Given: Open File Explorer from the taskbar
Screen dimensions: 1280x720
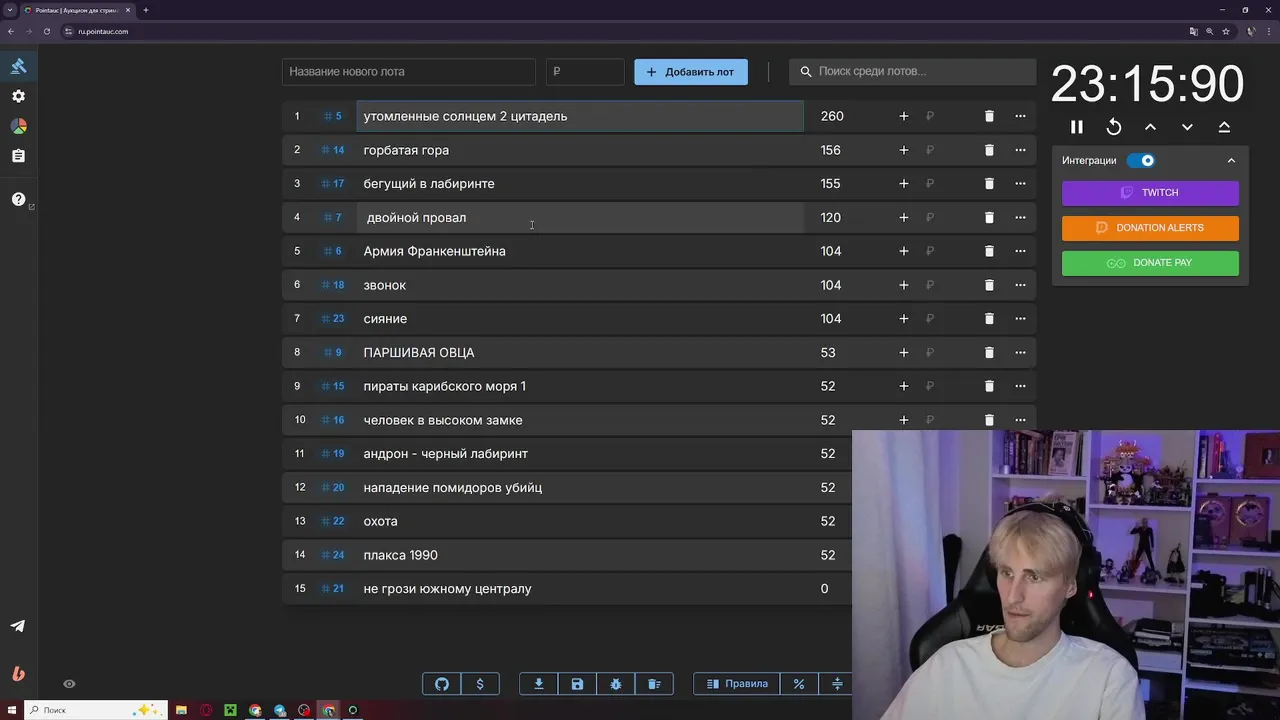Looking at the screenshot, I should point(181,710).
